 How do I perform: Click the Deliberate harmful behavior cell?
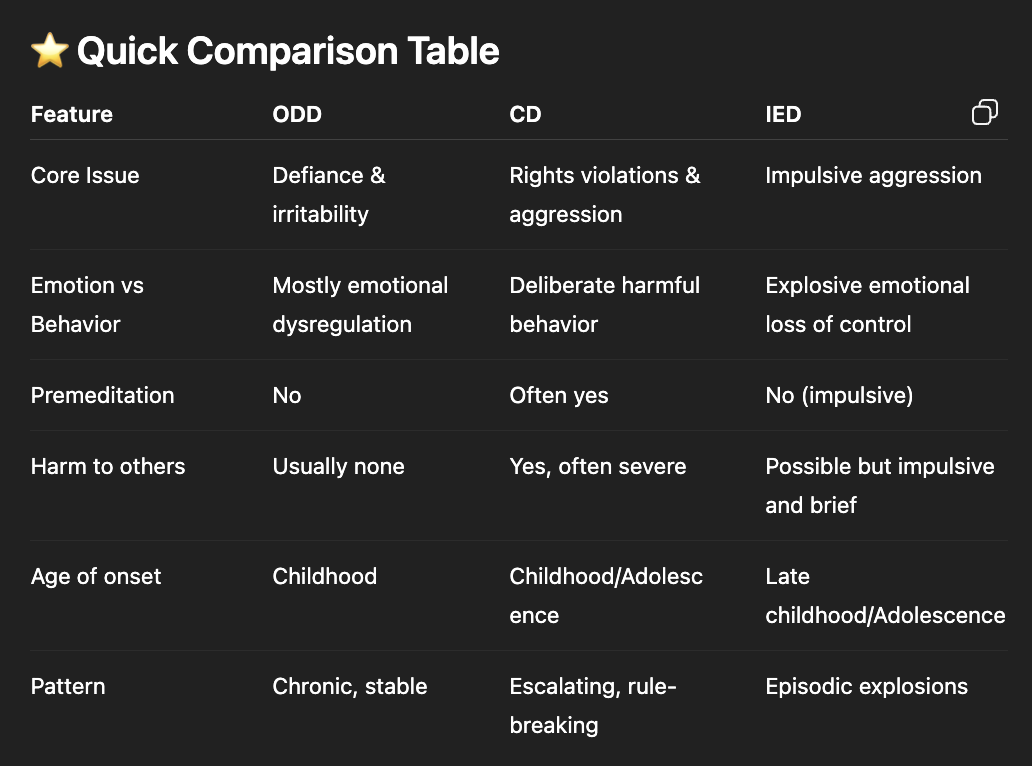pos(604,304)
